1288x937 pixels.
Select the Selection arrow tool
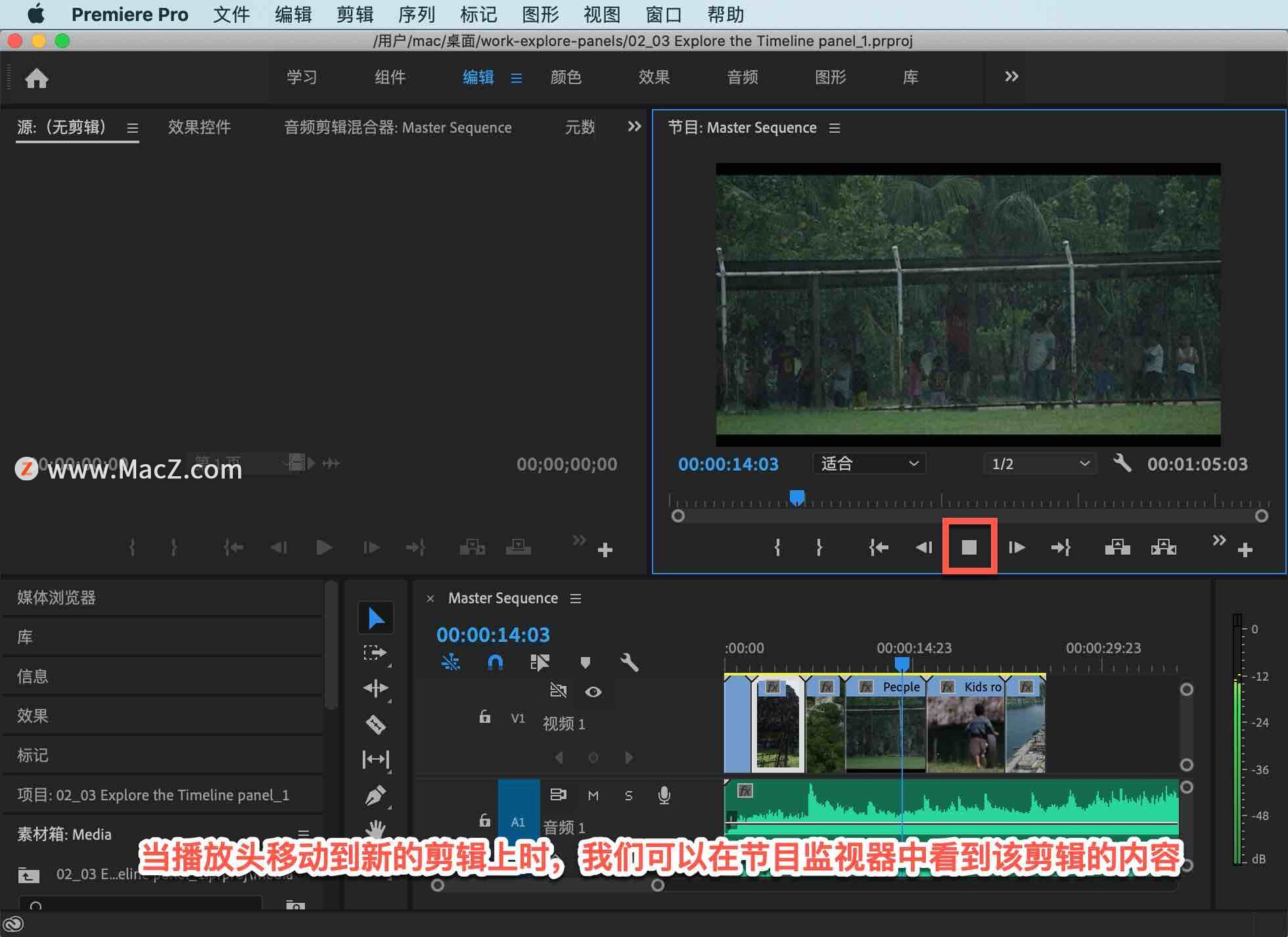coord(376,618)
